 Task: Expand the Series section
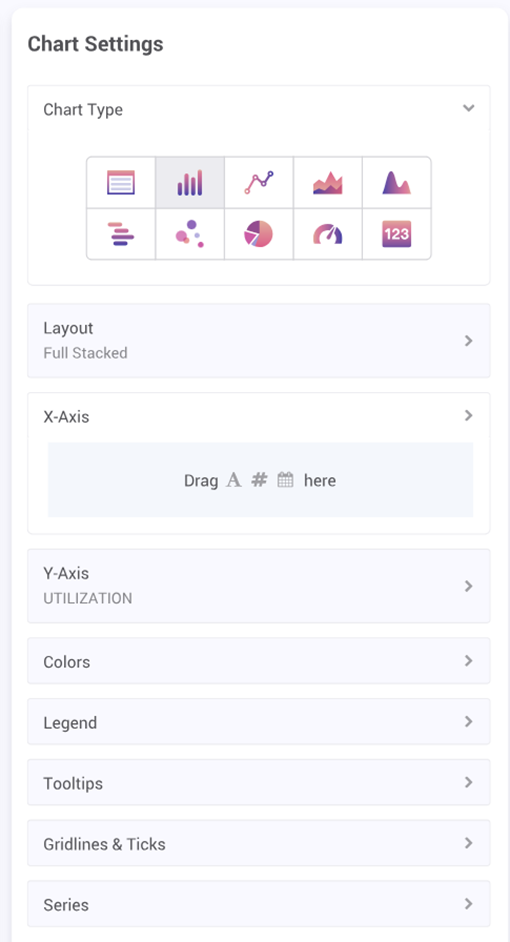pyautogui.click(x=259, y=904)
